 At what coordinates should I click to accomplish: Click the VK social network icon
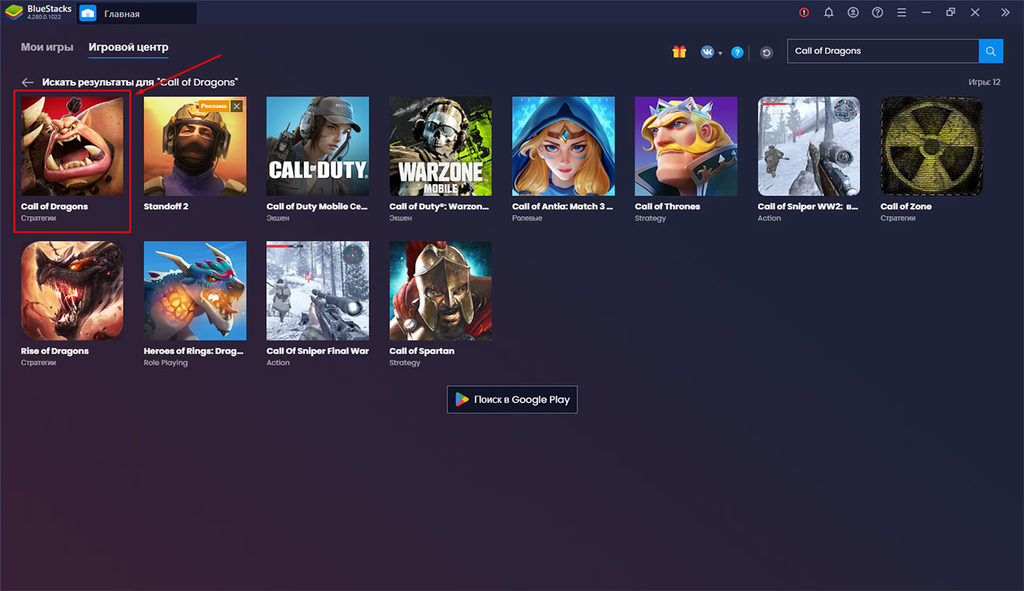pos(707,52)
